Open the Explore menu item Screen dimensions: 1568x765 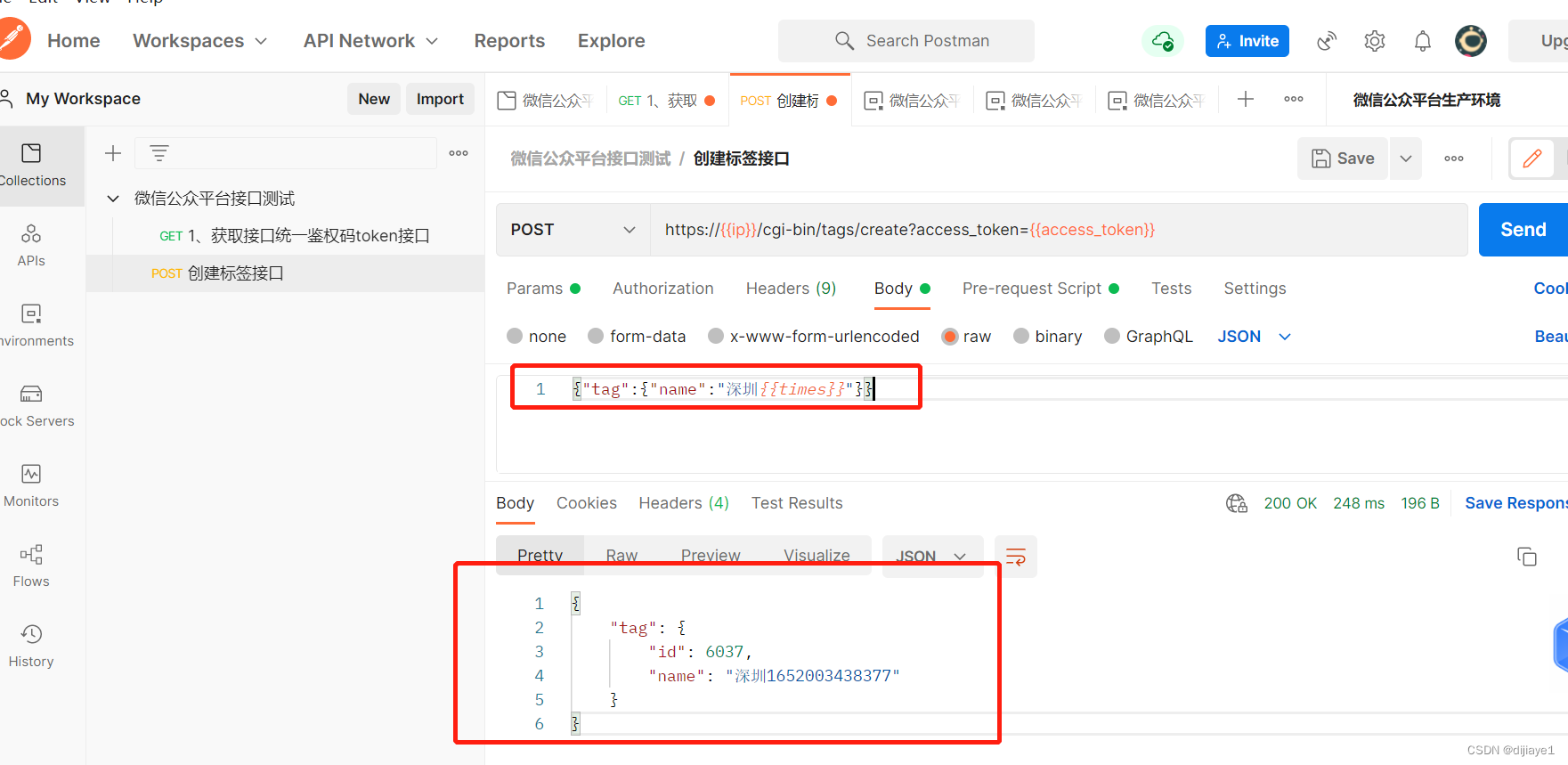pos(612,41)
